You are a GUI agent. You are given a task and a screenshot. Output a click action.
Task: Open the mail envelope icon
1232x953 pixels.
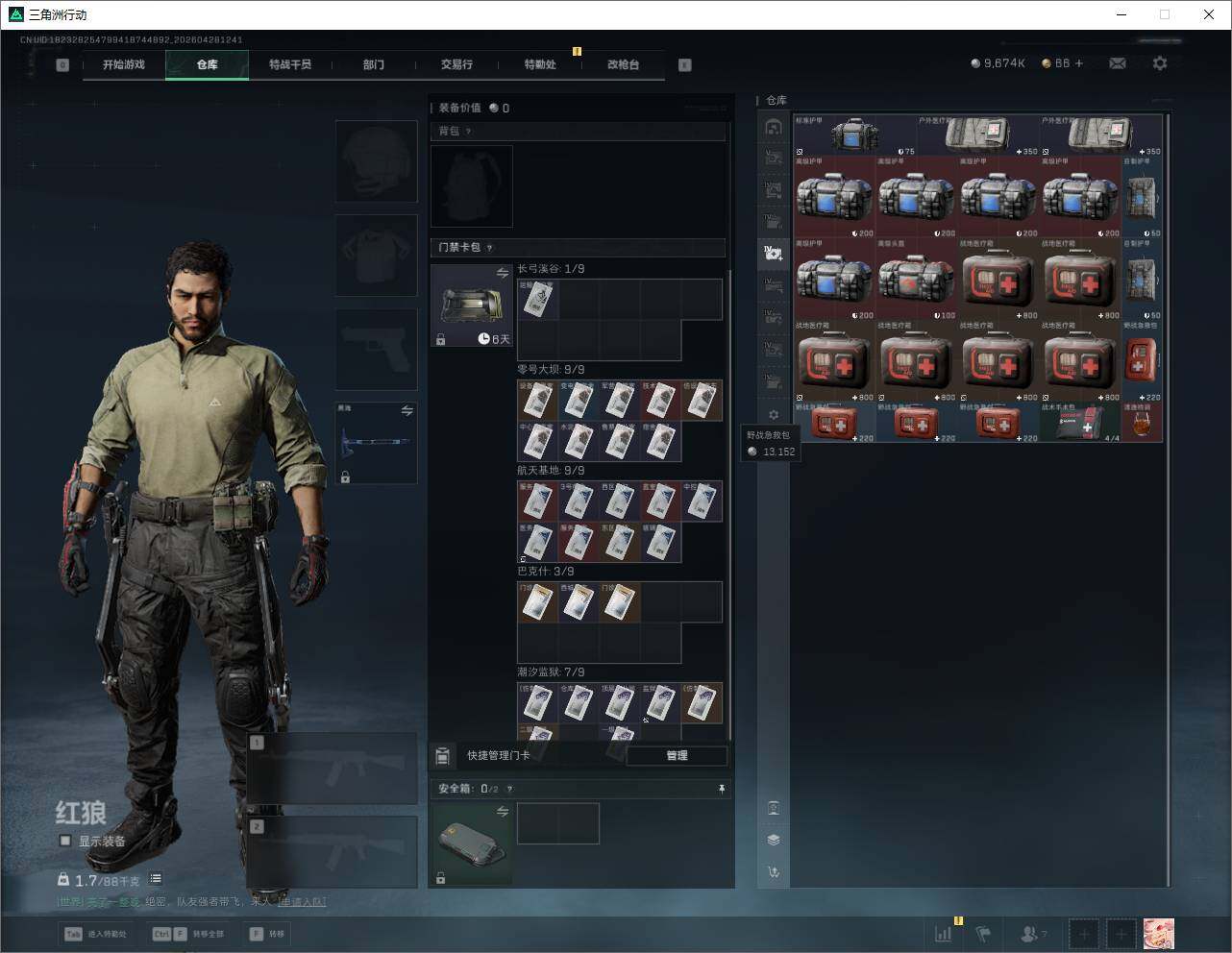1118,63
